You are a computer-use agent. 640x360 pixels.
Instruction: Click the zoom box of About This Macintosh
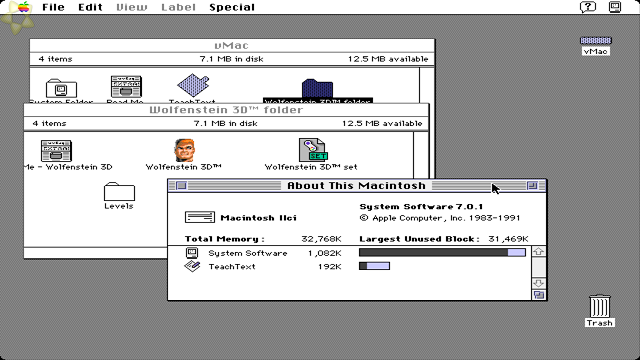pos(532,186)
